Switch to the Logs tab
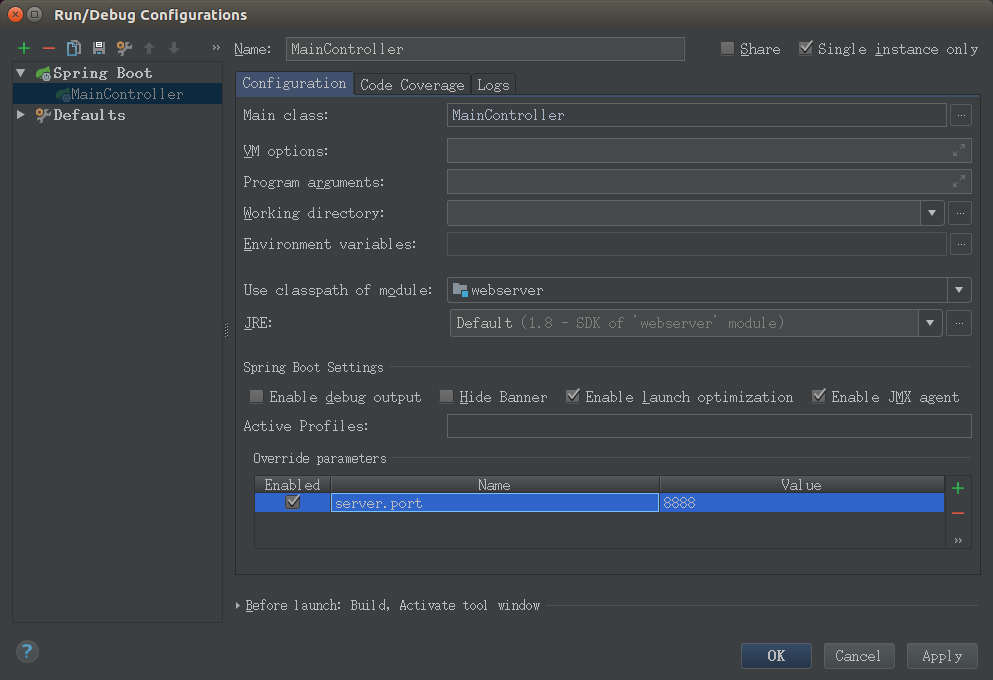 493,85
